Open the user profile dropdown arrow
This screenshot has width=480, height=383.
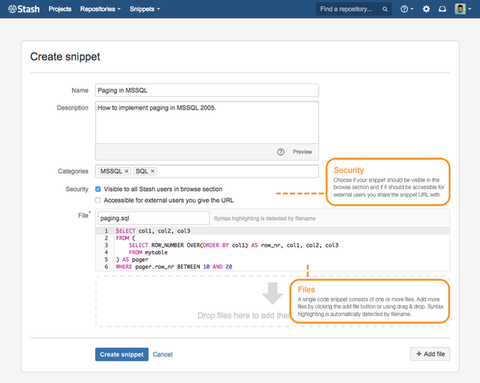tap(470, 9)
